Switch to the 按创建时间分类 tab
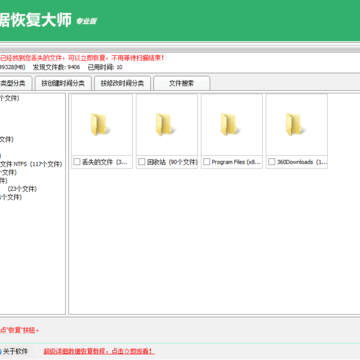 click(63, 83)
